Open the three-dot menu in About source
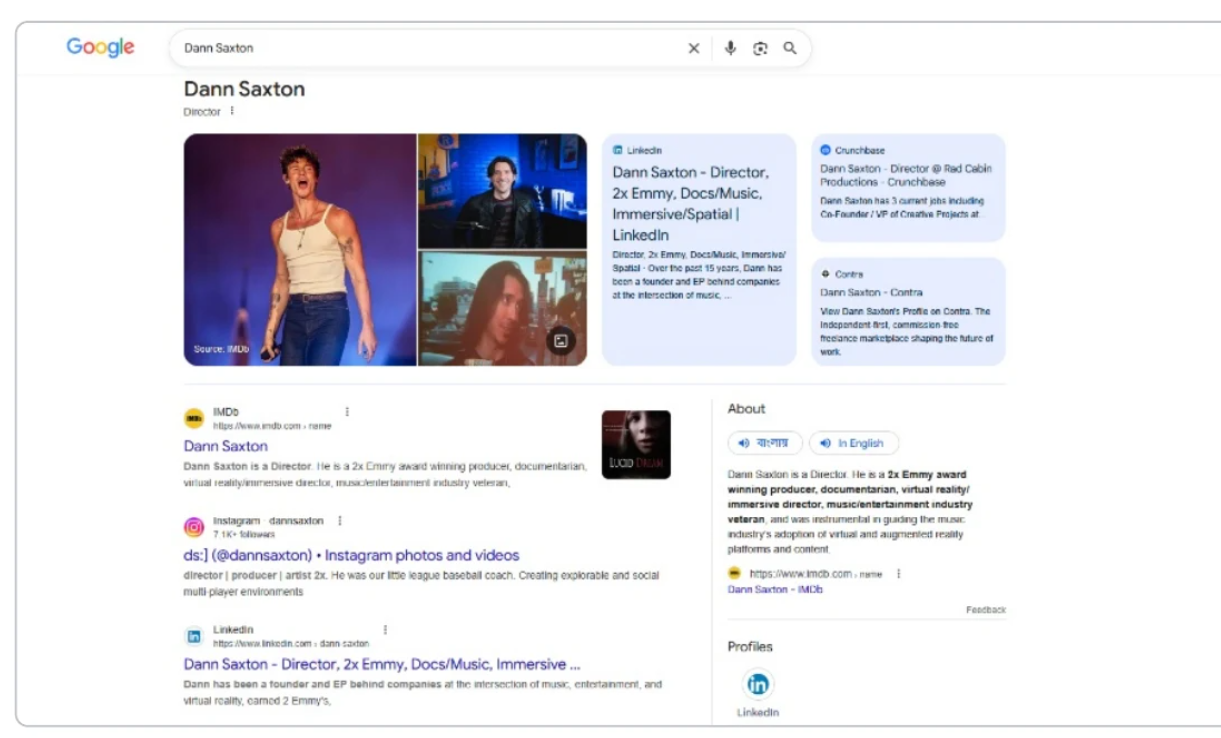Image resolution: width=1221 pixels, height=738 pixels. pos(898,574)
